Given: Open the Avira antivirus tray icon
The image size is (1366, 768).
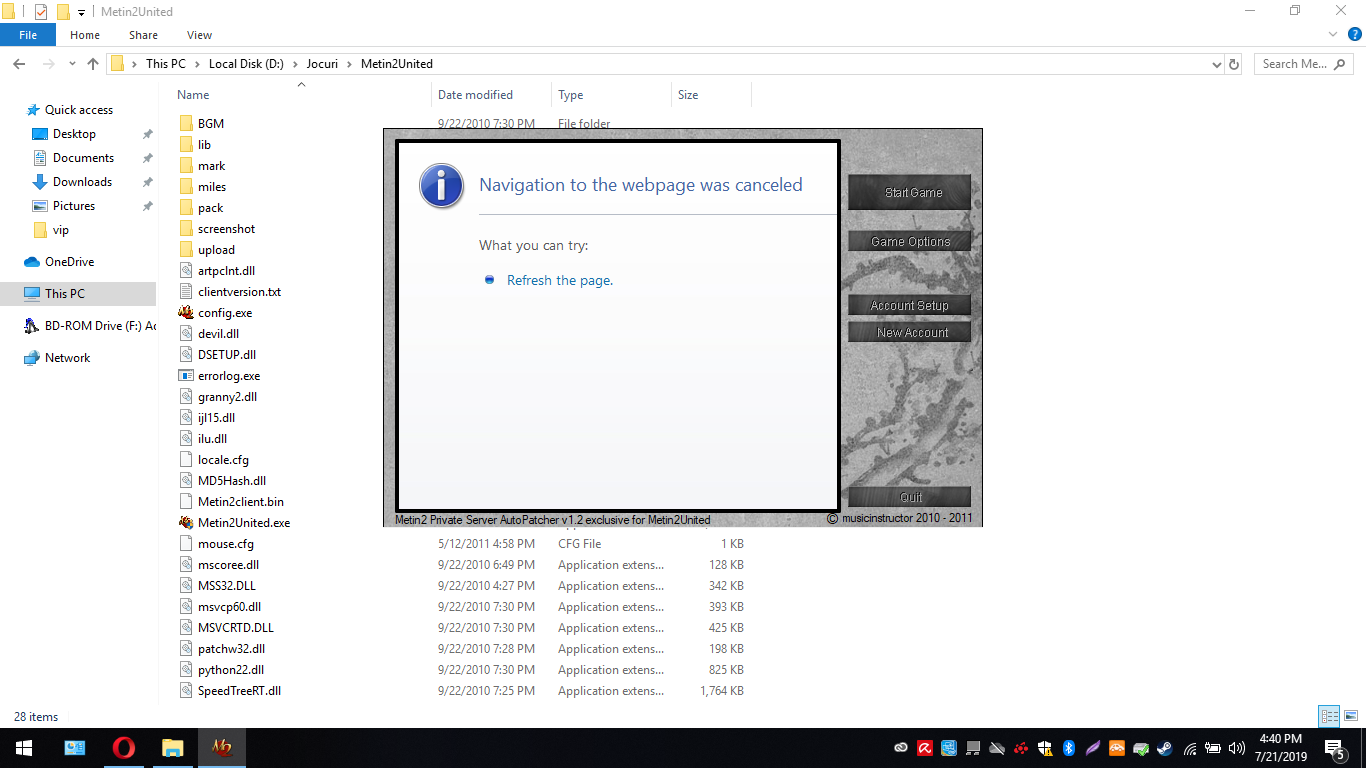Looking at the screenshot, I should coord(926,748).
